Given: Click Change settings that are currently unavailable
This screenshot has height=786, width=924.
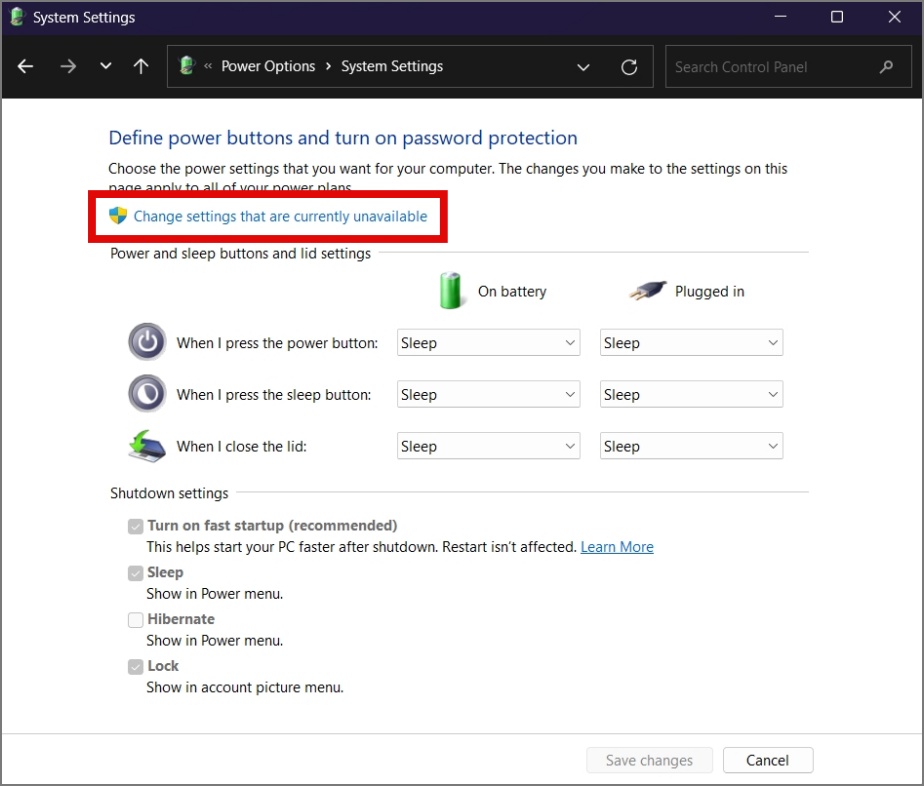Looking at the screenshot, I should click(x=280, y=216).
